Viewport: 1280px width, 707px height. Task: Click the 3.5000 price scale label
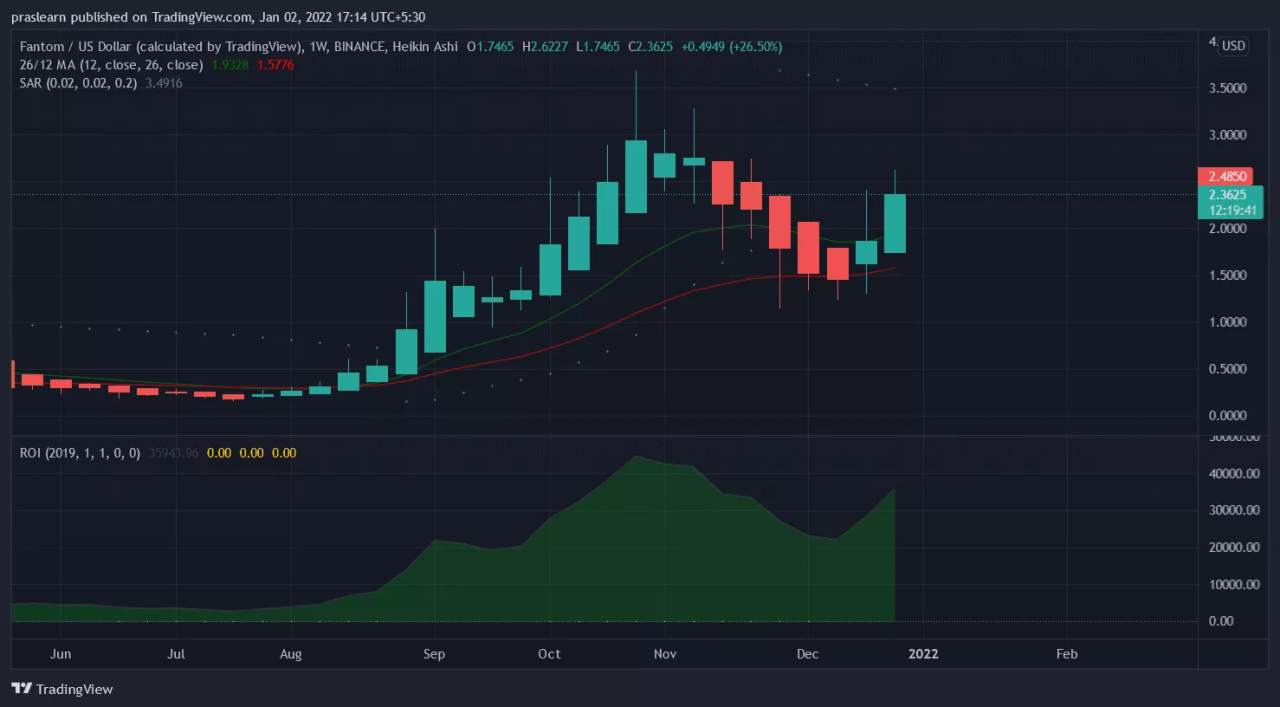tap(1226, 88)
